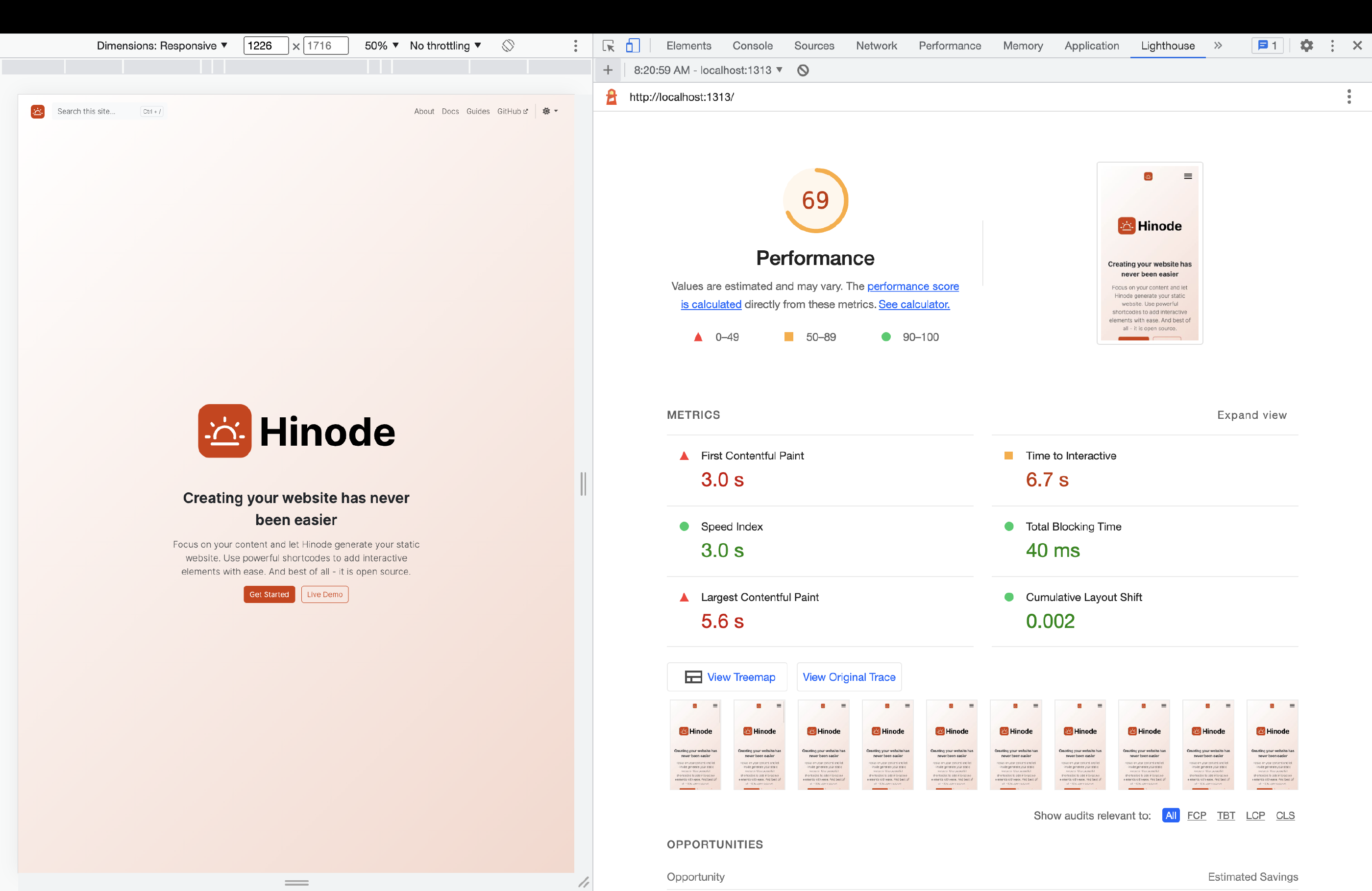
Task: Switch to the Network tab
Action: (876, 46)
